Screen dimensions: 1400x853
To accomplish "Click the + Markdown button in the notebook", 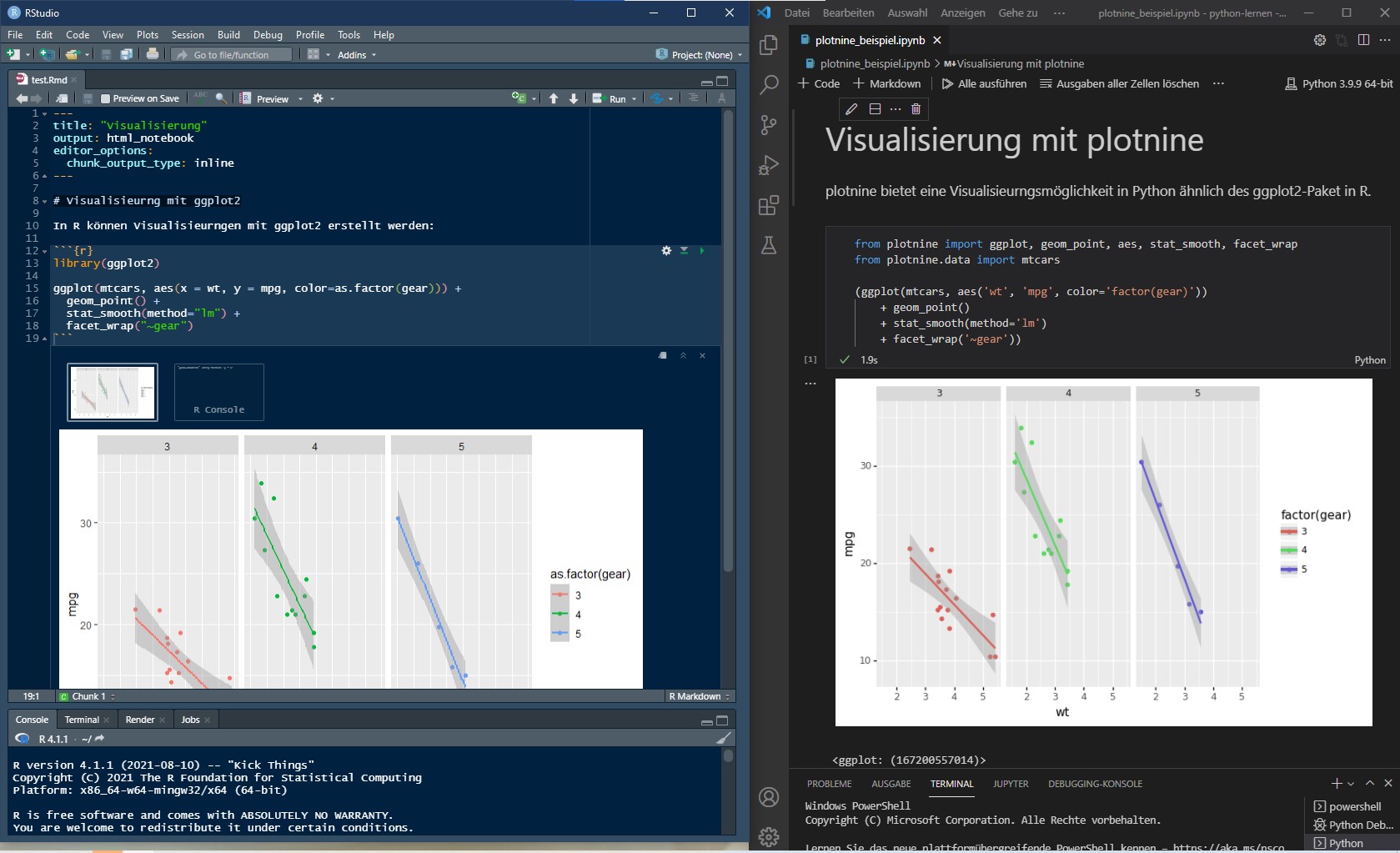I will [887, 83].
